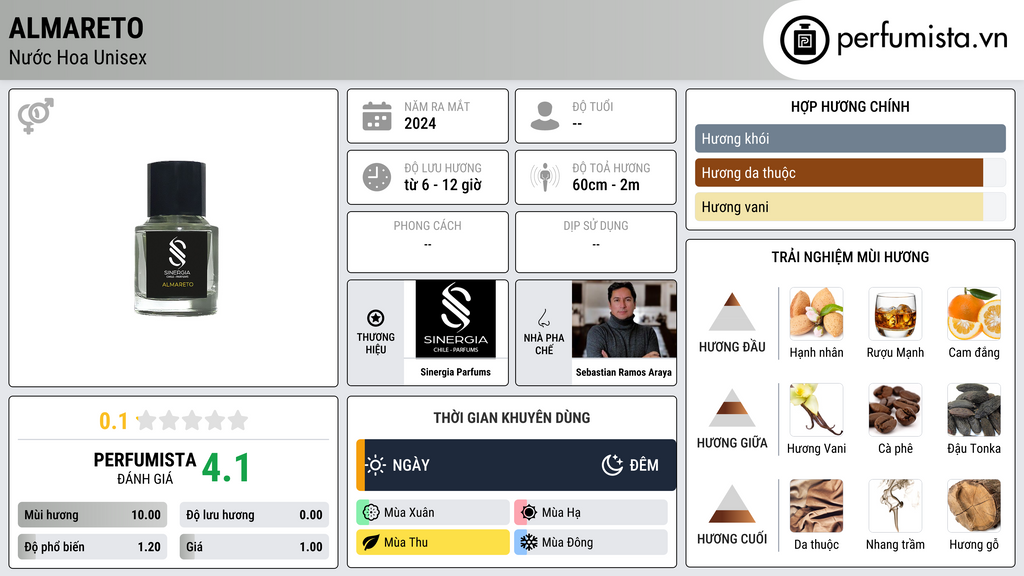Click the Almareto perfume bottle image
The image size is (1024, 576).
[176, 239]
